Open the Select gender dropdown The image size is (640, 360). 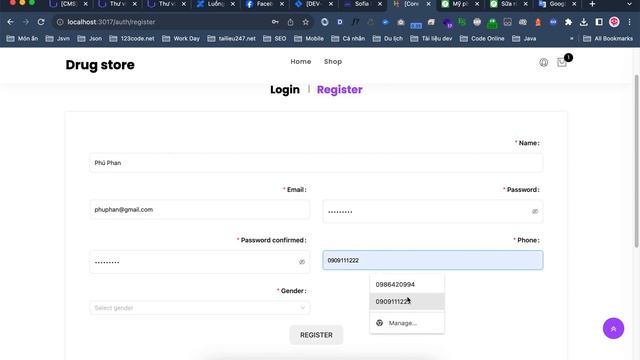click(x=200, y=308)
